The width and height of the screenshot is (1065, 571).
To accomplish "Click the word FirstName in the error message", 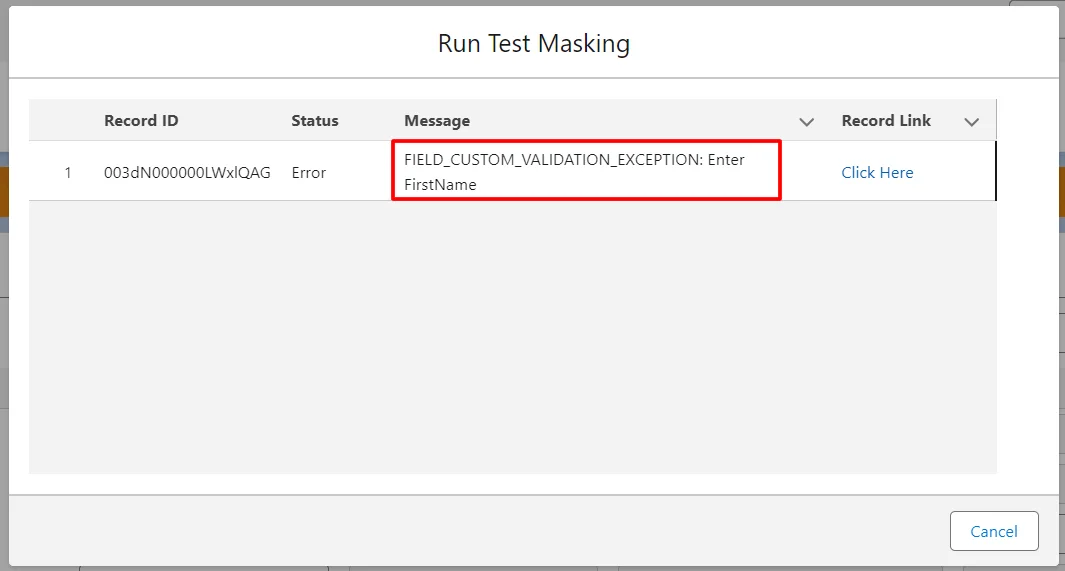I will [440, 185].
